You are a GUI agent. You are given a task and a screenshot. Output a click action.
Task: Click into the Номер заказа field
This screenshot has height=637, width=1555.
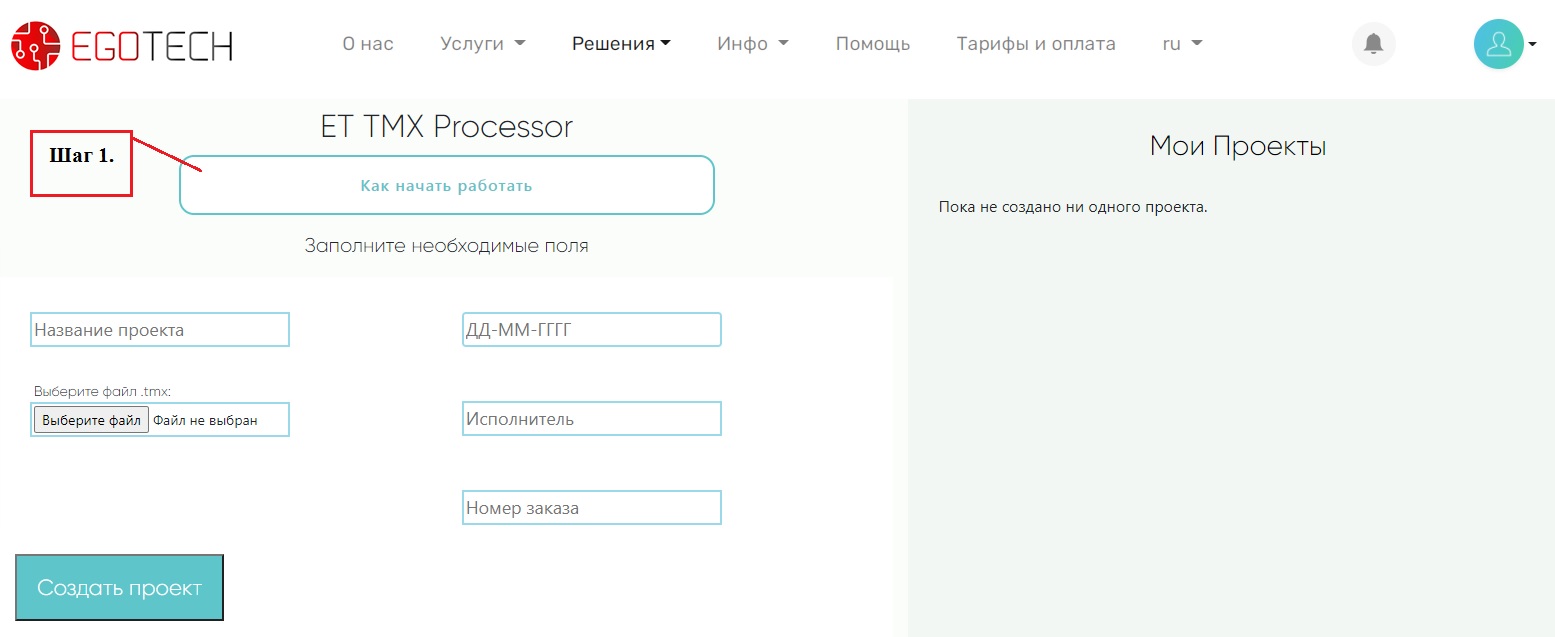591,508
